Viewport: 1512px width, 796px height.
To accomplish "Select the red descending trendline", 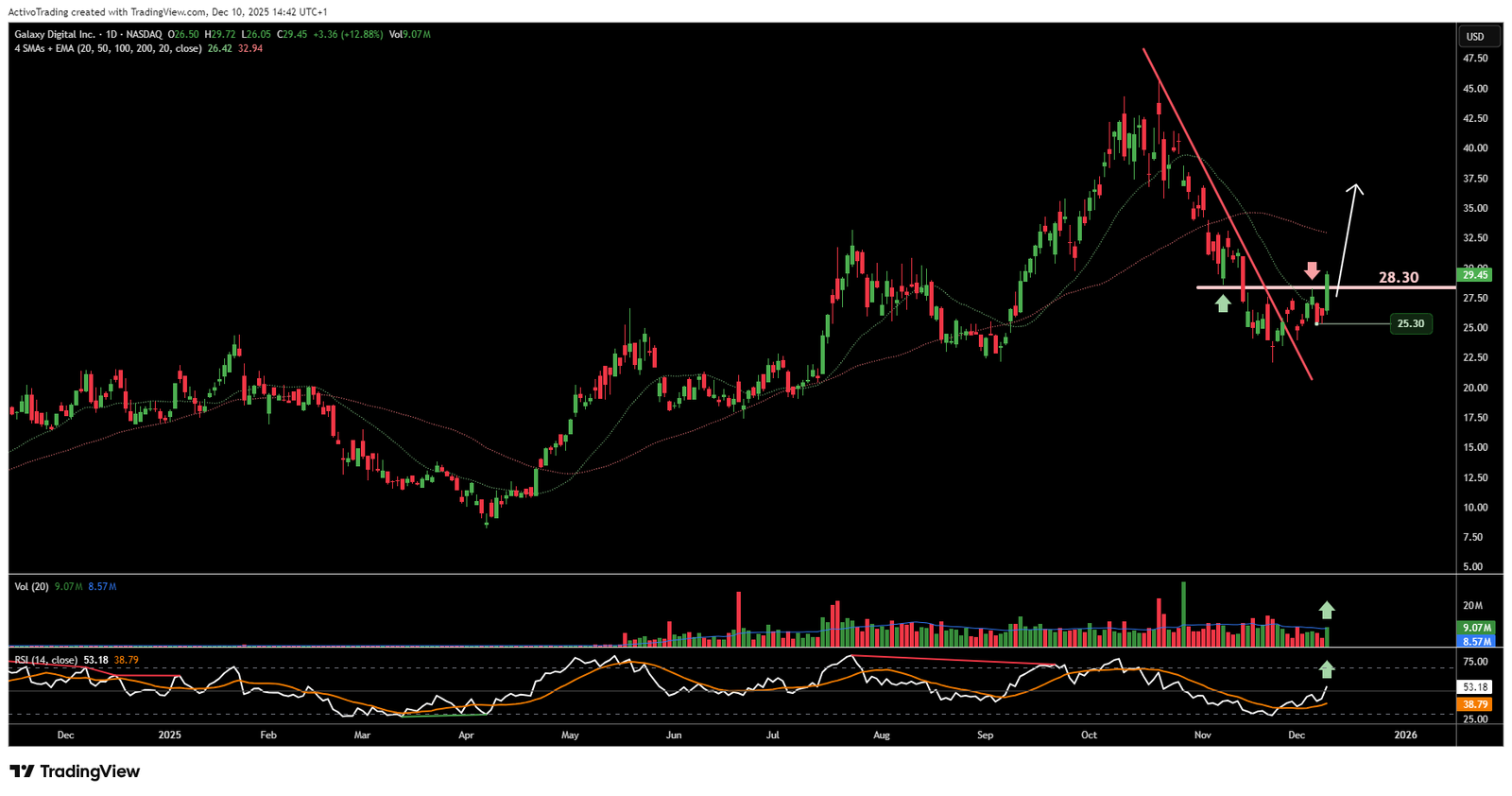I will pyautogui.click(x=1227, y=213).
